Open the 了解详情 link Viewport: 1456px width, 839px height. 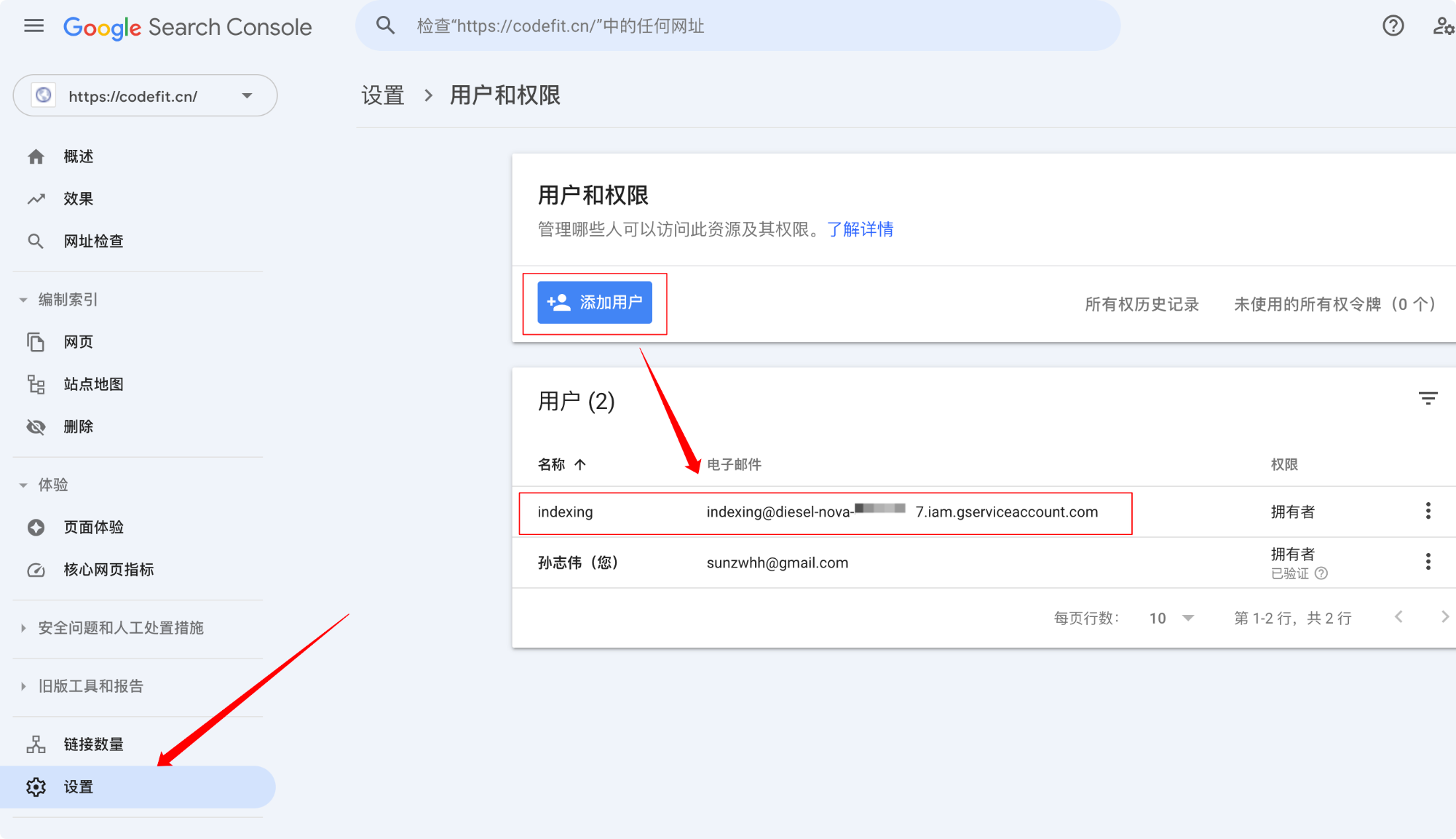pyautogui.click(x=860, y=230)
